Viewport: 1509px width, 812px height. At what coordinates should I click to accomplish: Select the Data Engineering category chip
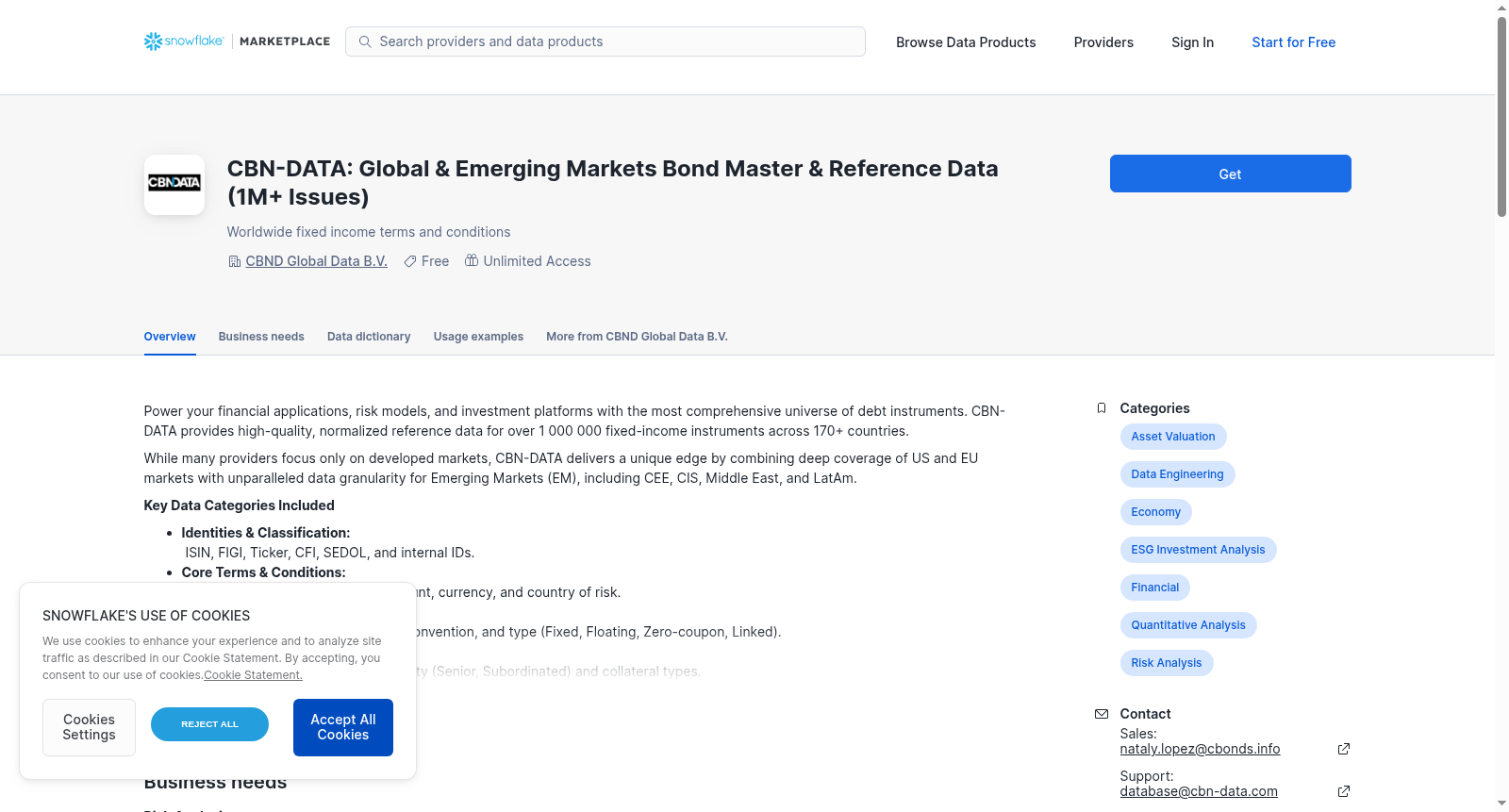pyautogui.click(x=1177, y=474)
